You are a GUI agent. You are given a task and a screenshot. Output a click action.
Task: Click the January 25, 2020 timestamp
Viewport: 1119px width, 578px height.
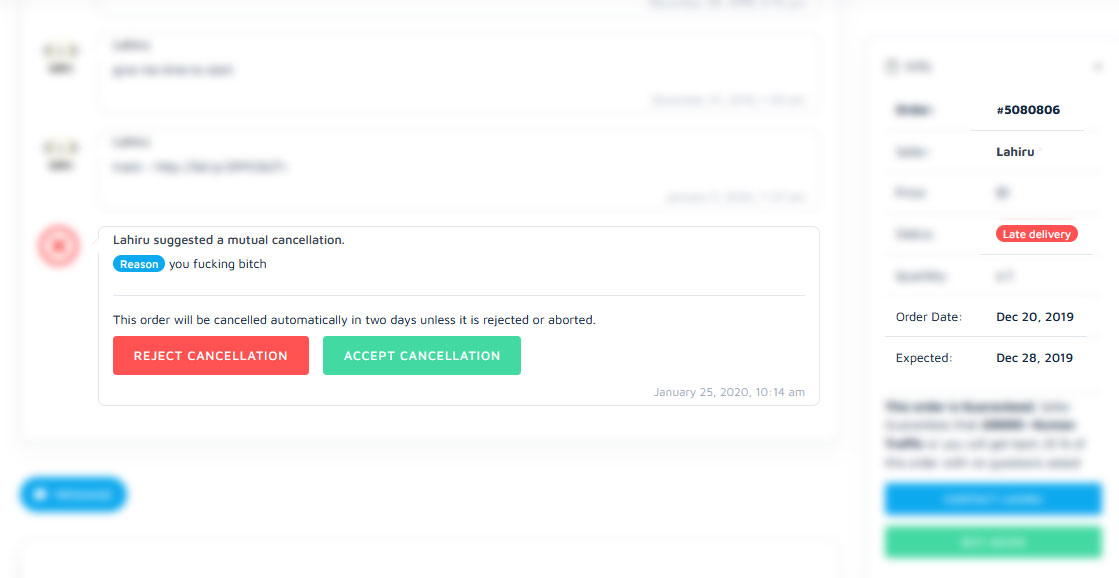(729, 392)
